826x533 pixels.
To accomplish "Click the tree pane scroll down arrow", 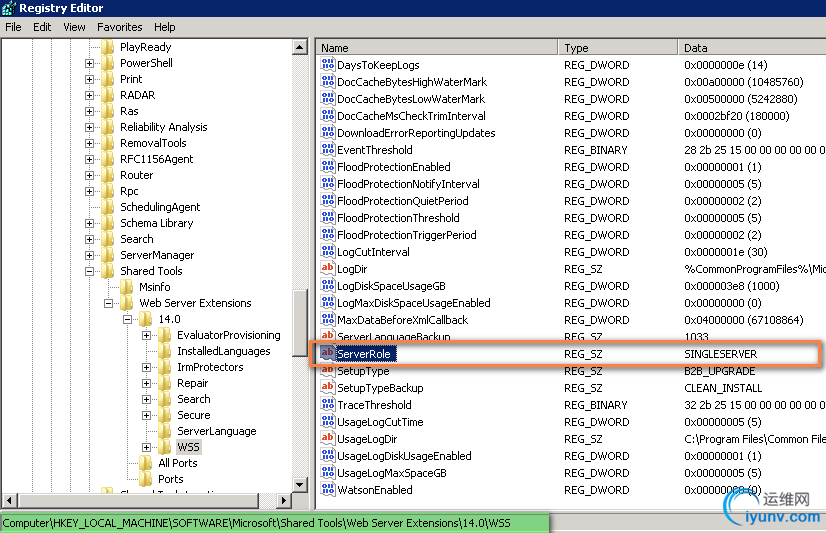I will click(x=300, y=485).
